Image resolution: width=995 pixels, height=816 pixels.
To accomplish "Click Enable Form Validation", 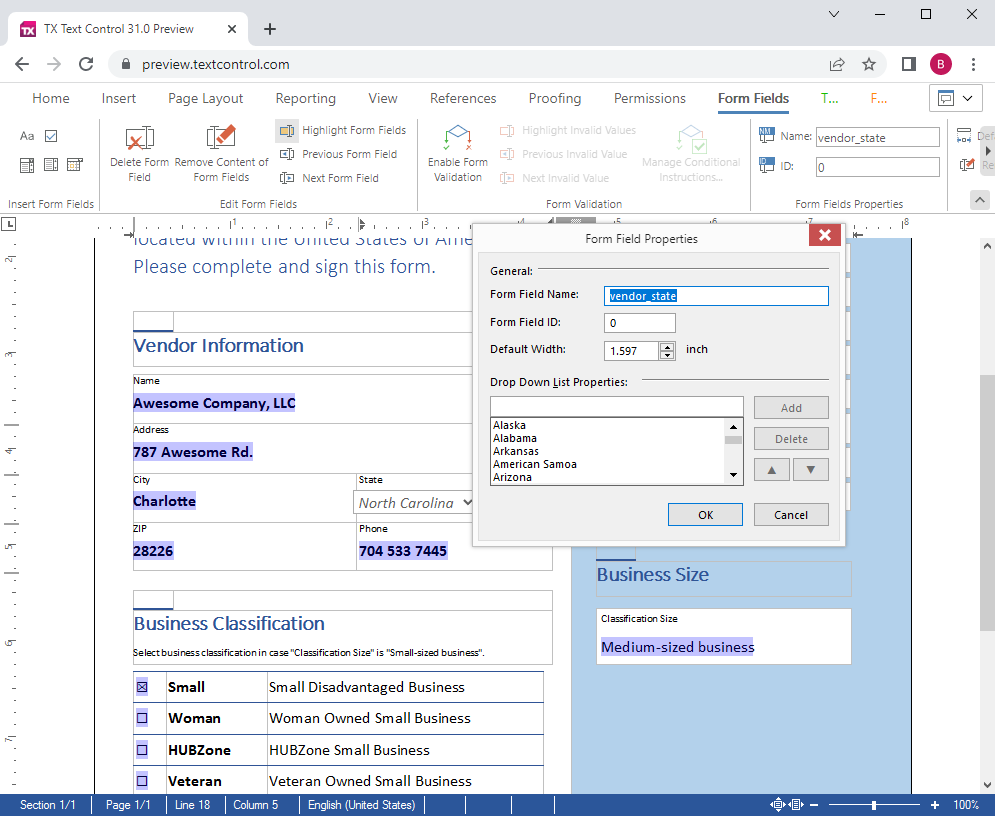I will click(457, 150).
